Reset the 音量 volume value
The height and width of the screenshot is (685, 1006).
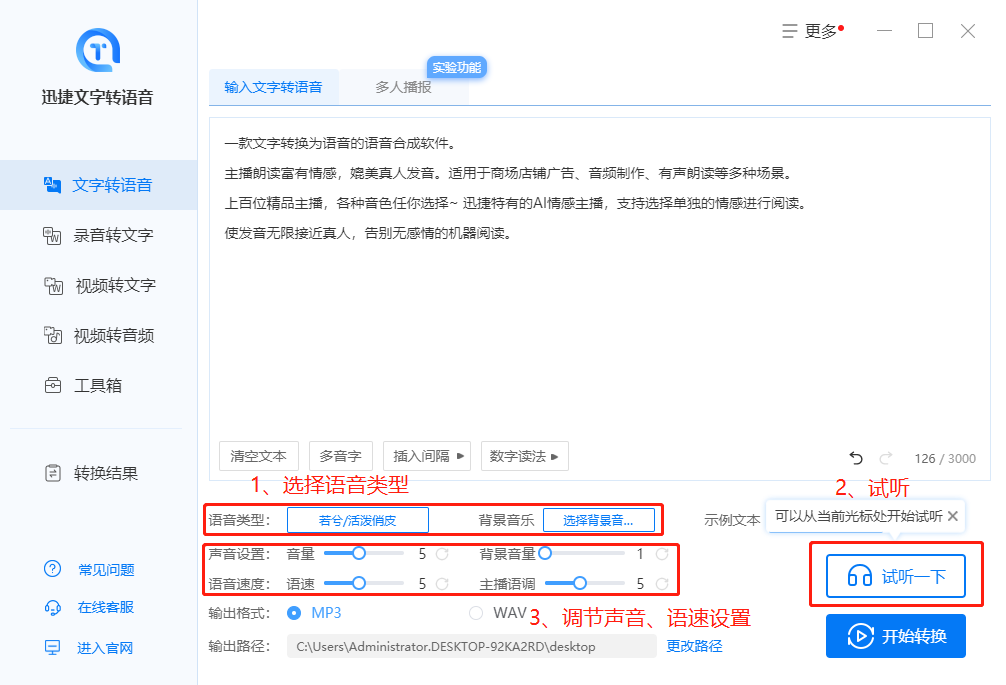click(x=442, y=554)
